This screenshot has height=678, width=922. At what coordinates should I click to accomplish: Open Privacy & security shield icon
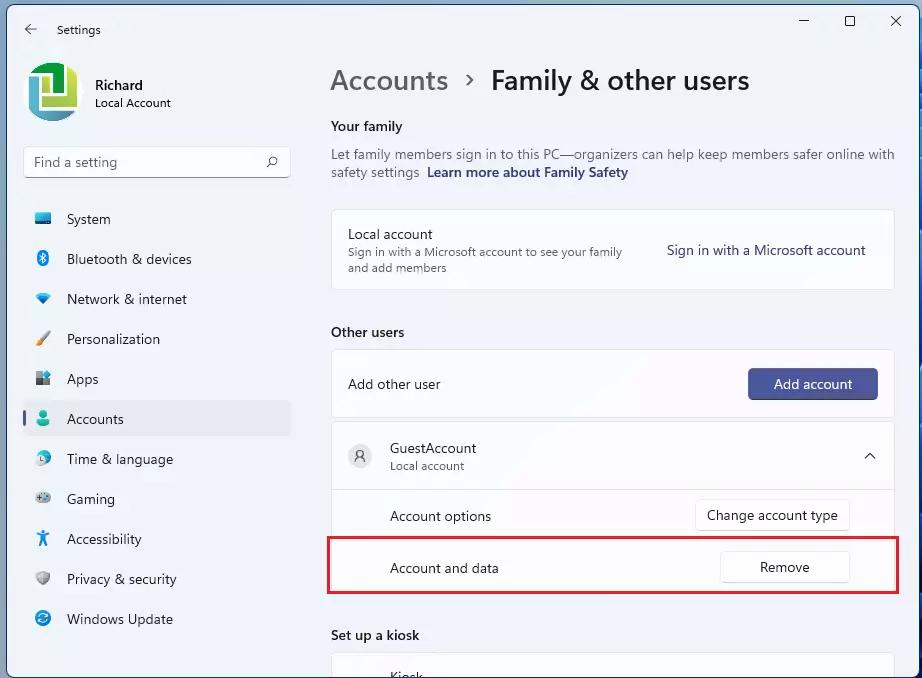coord(43,579)
